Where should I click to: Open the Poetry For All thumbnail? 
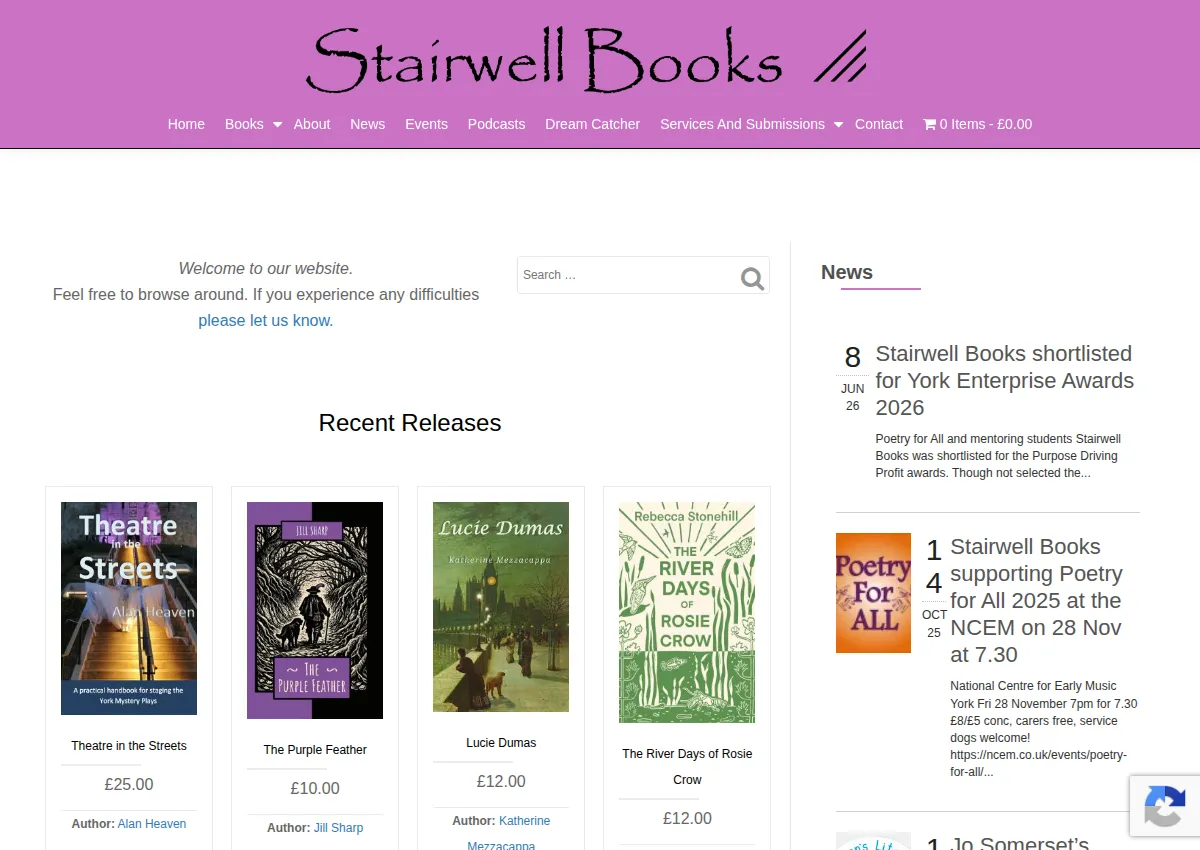pyautogui.click(x=873, y=593)
